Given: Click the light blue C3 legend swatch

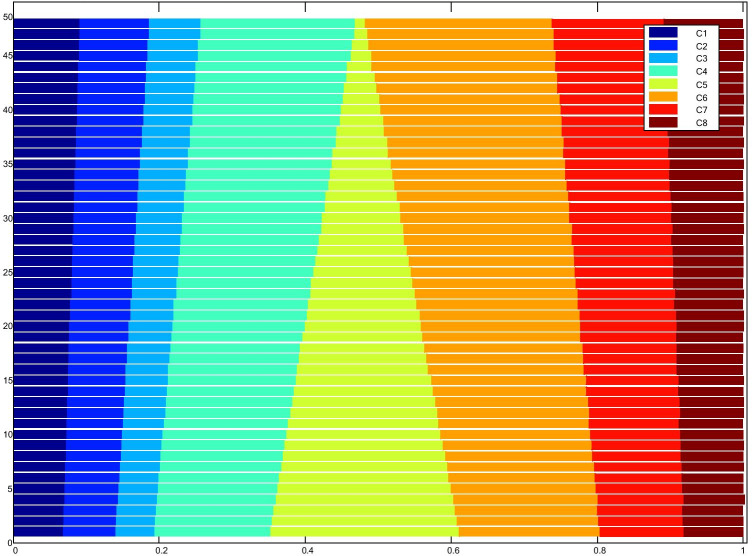Looking at the screenshot, I should (663, 59).
